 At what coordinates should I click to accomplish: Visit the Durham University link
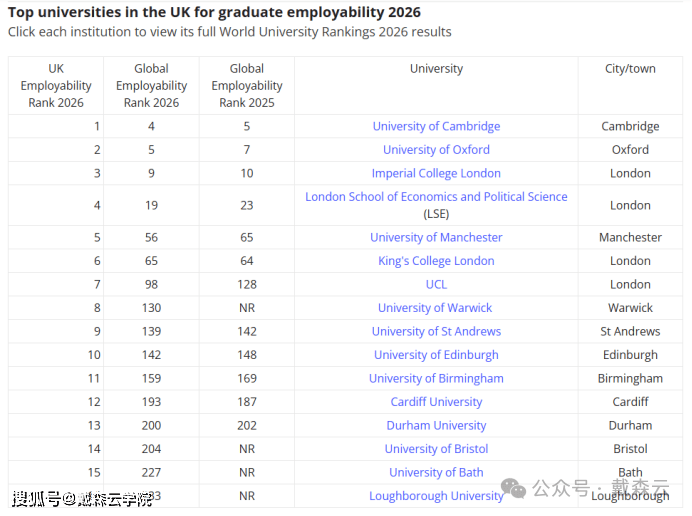(x=436, y=425)
